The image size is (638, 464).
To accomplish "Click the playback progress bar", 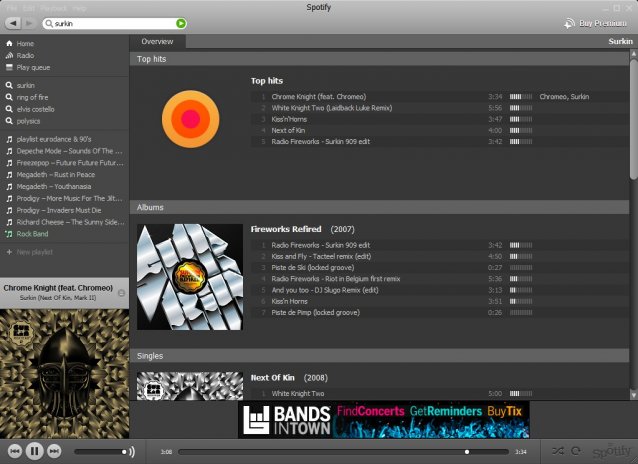I will (x=343, y=452).
